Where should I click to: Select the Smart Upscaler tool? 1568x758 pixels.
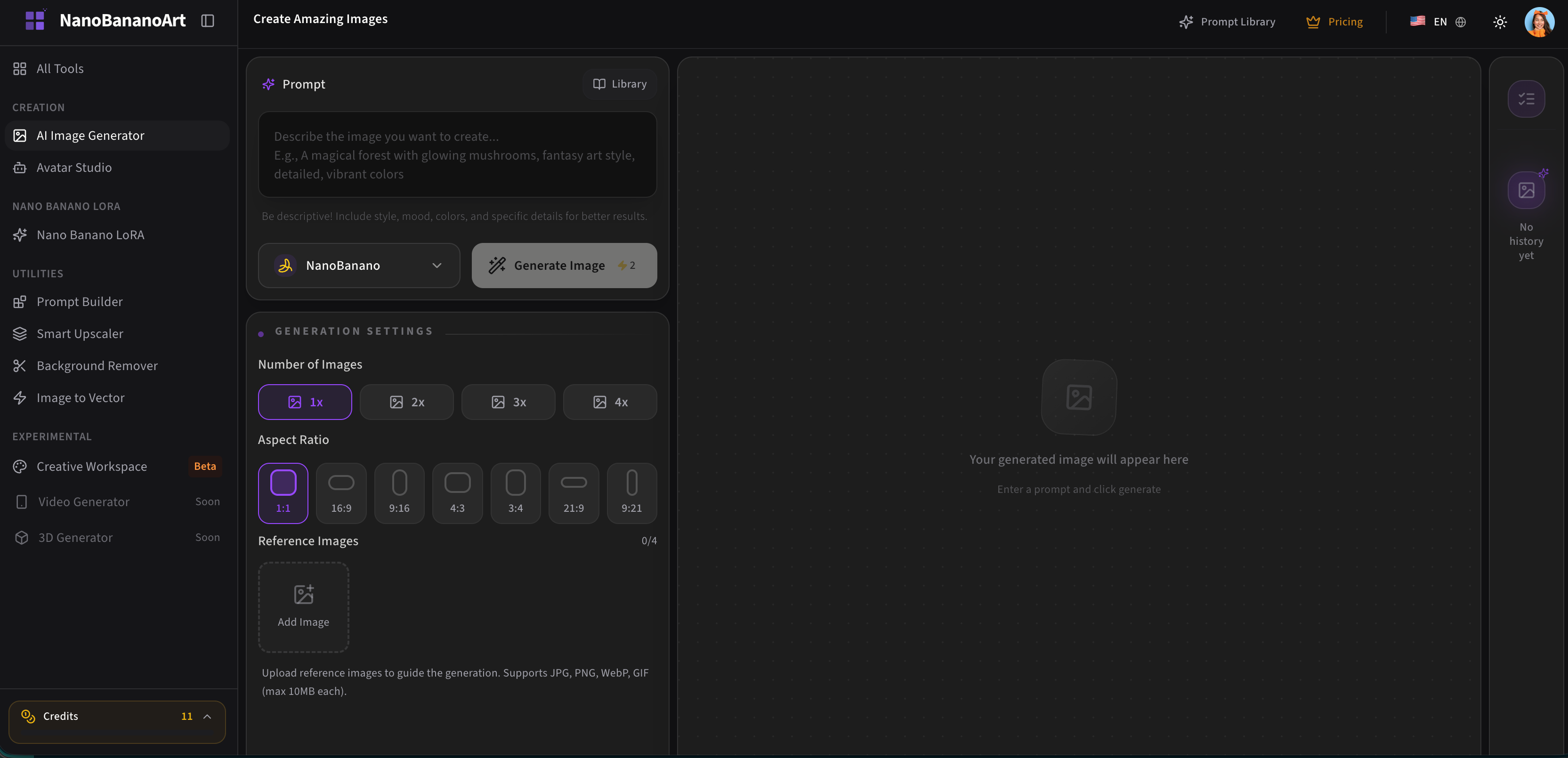point(79,334)
